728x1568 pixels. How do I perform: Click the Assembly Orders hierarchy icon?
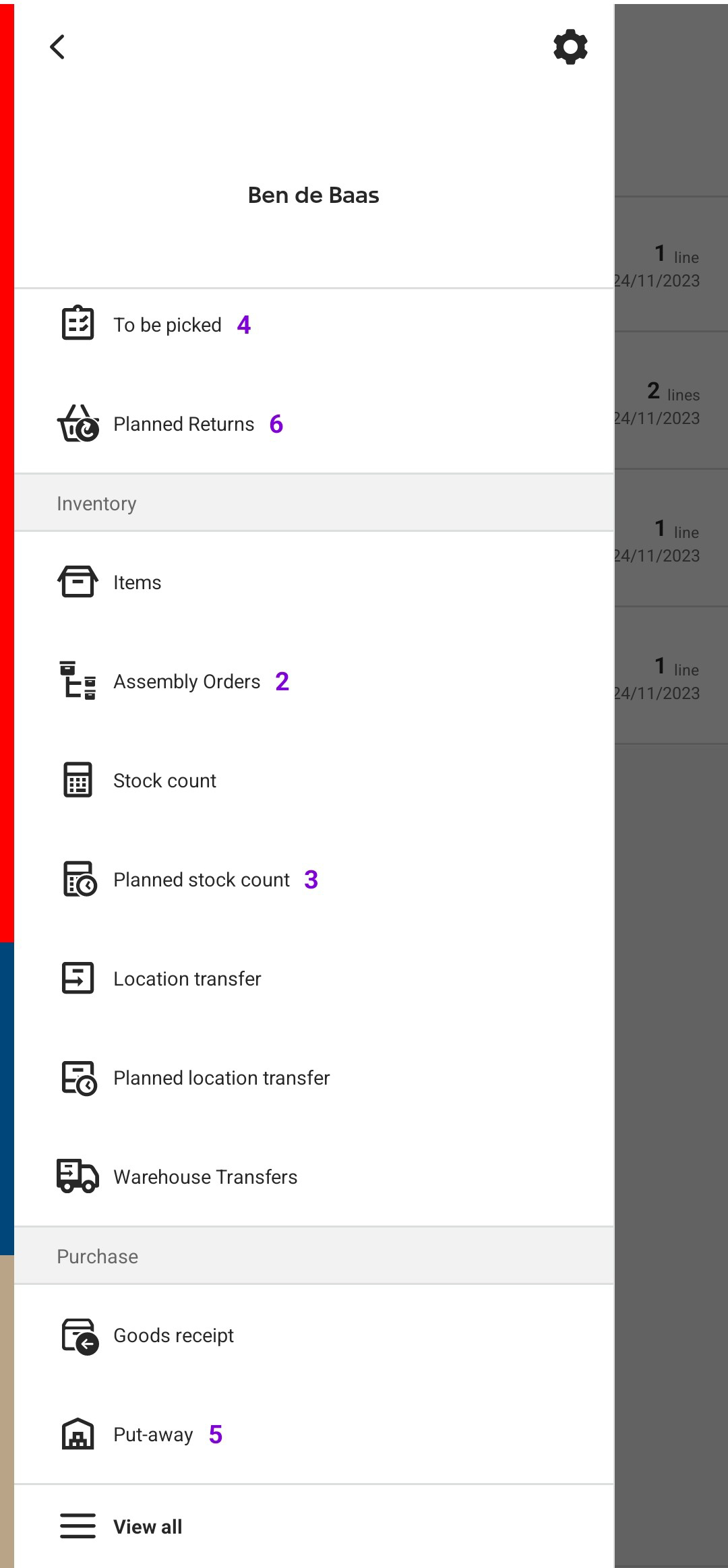point(78,680)
